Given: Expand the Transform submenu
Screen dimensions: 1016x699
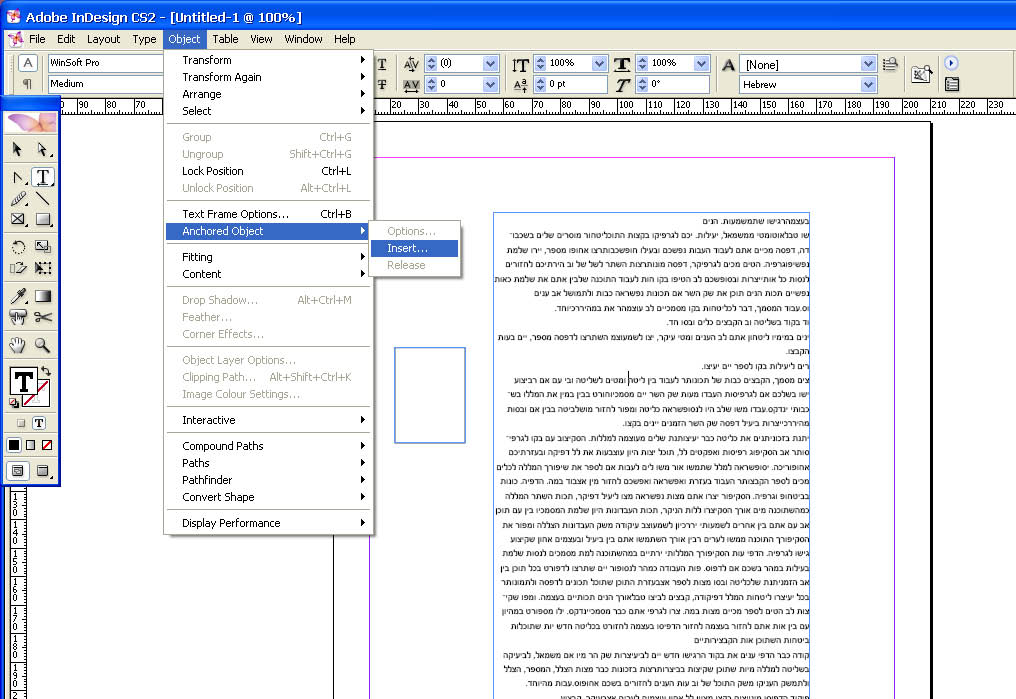Looking at the screenshot, I should [x=269, y=60].
